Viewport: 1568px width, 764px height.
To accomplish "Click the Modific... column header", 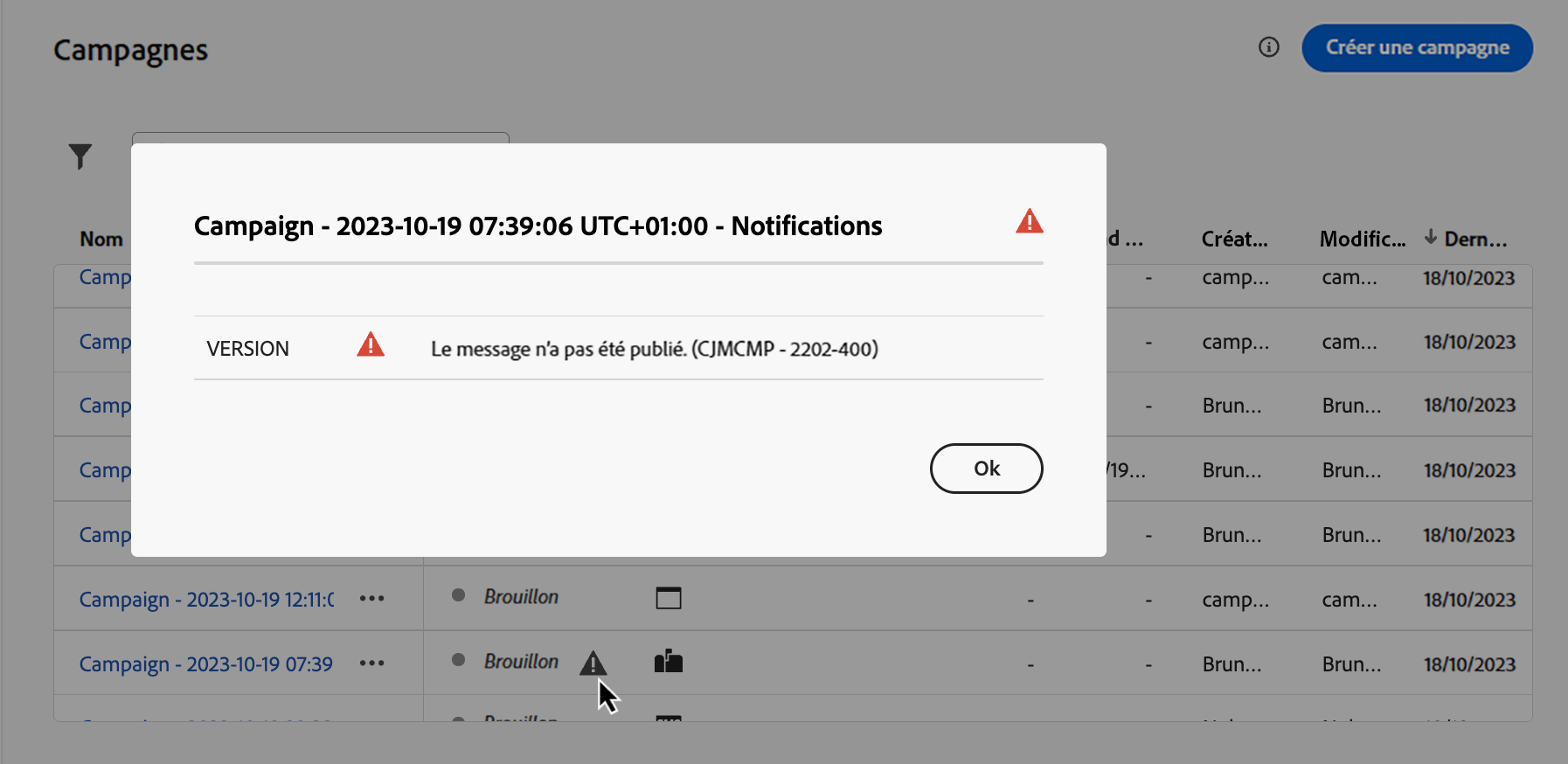I will (x=1363, y=239).
